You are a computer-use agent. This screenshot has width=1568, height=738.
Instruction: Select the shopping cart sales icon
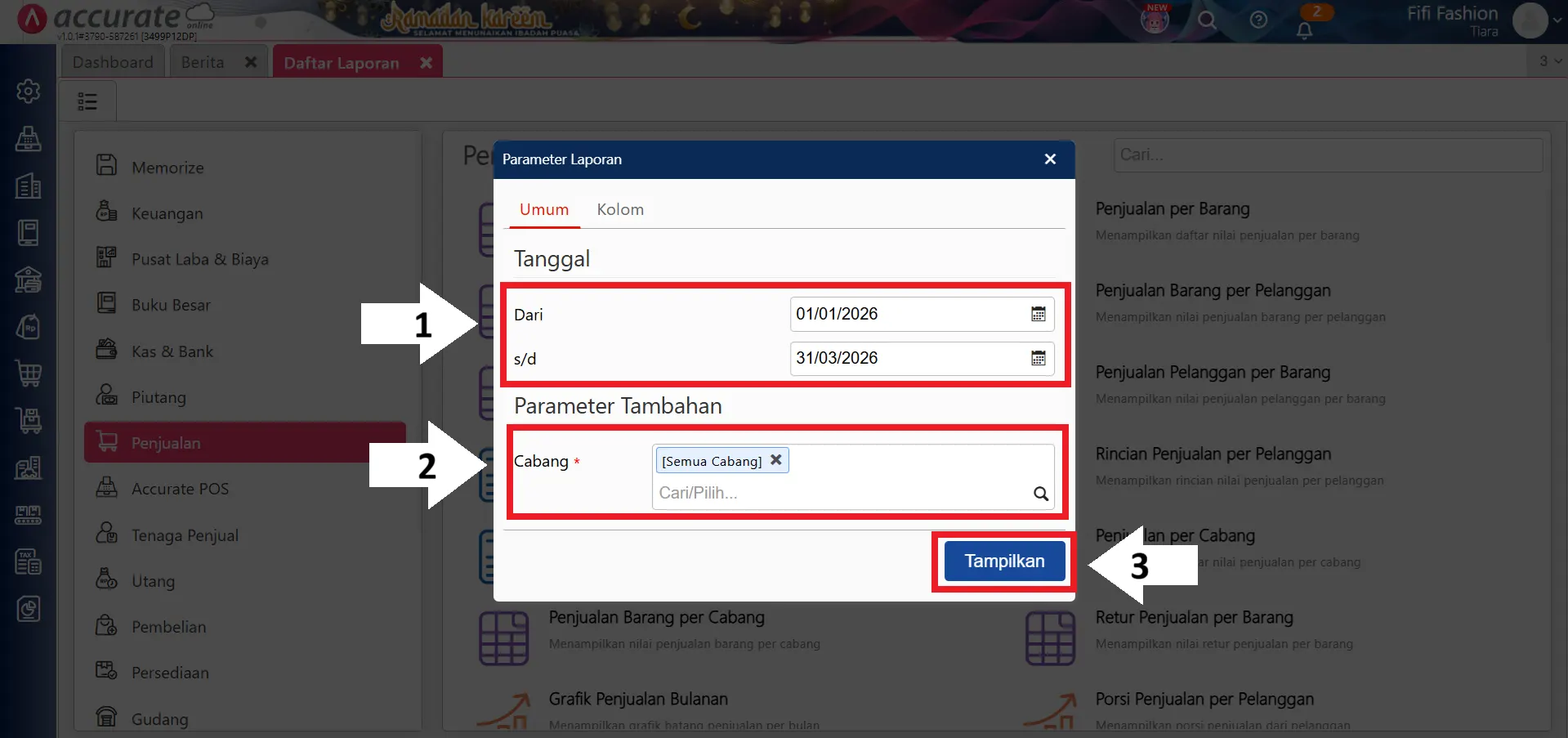coord(29,373)
